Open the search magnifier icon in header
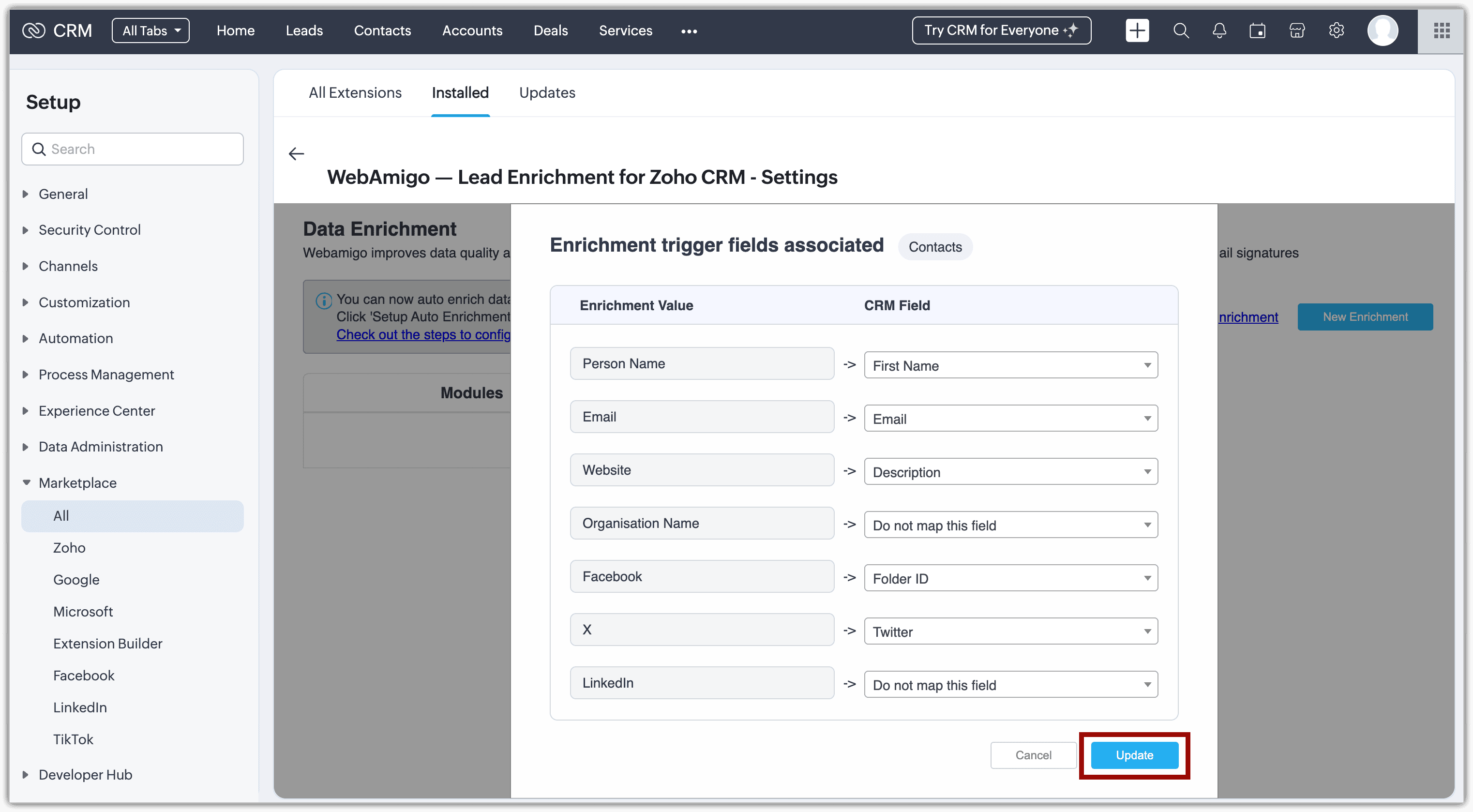1473x812 pixels. click(x=1181, y=30)
